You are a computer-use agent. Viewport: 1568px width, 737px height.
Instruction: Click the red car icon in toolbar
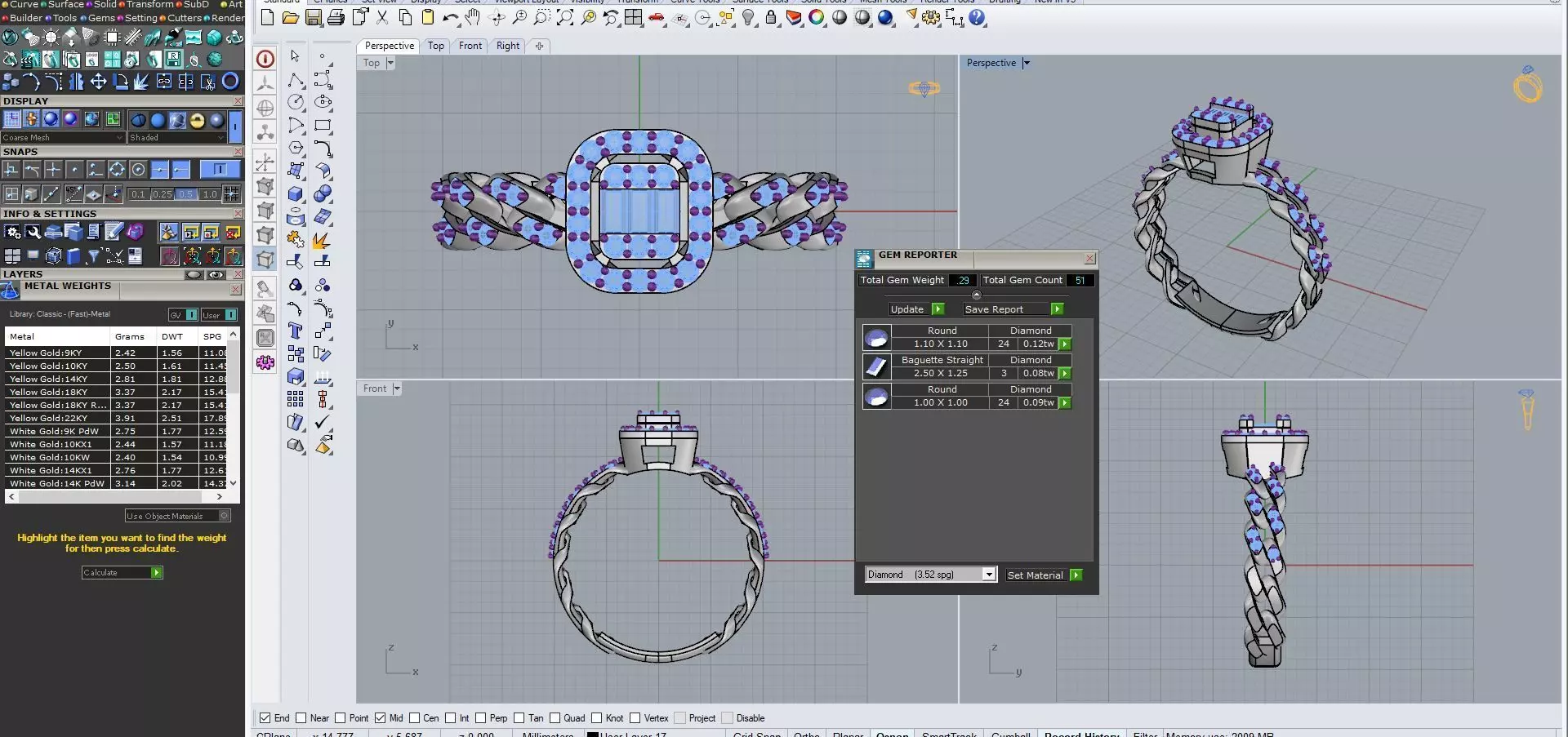pos(657,18)
